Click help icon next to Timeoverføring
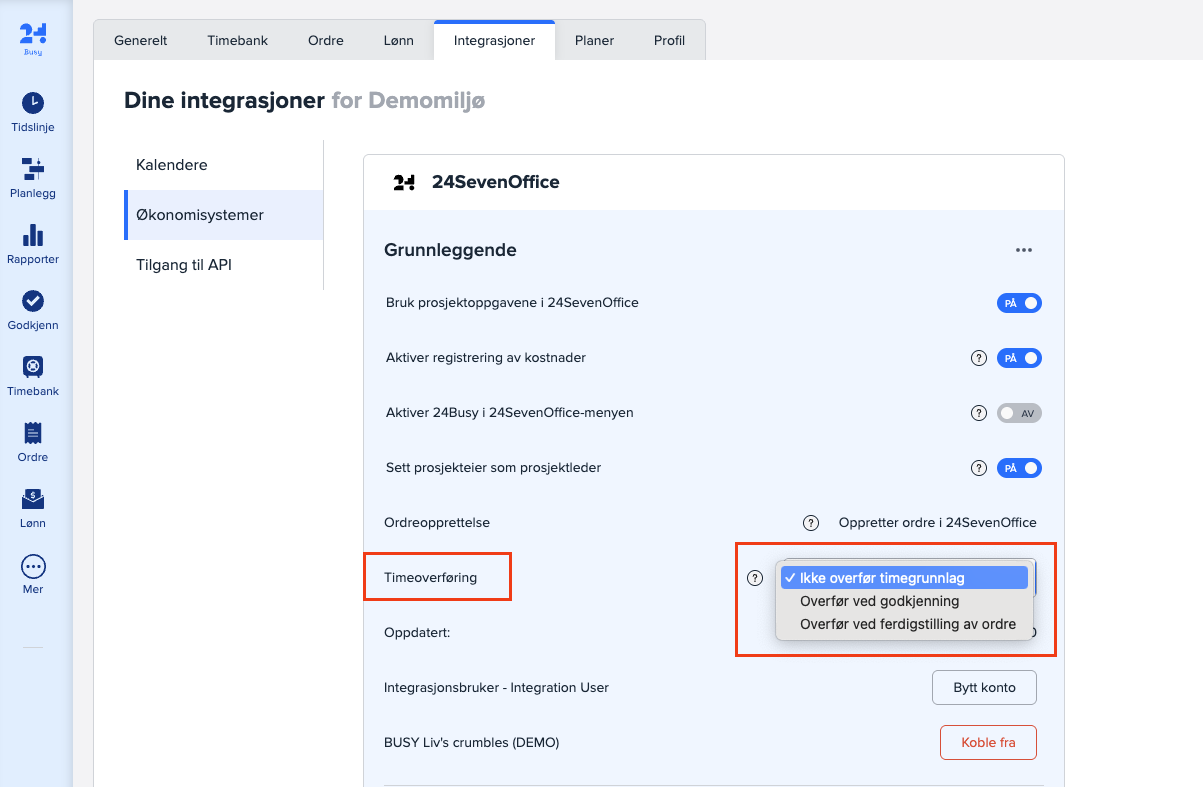Image resolution: width=1203 pixels, height=787 pixels. point(755,577)
